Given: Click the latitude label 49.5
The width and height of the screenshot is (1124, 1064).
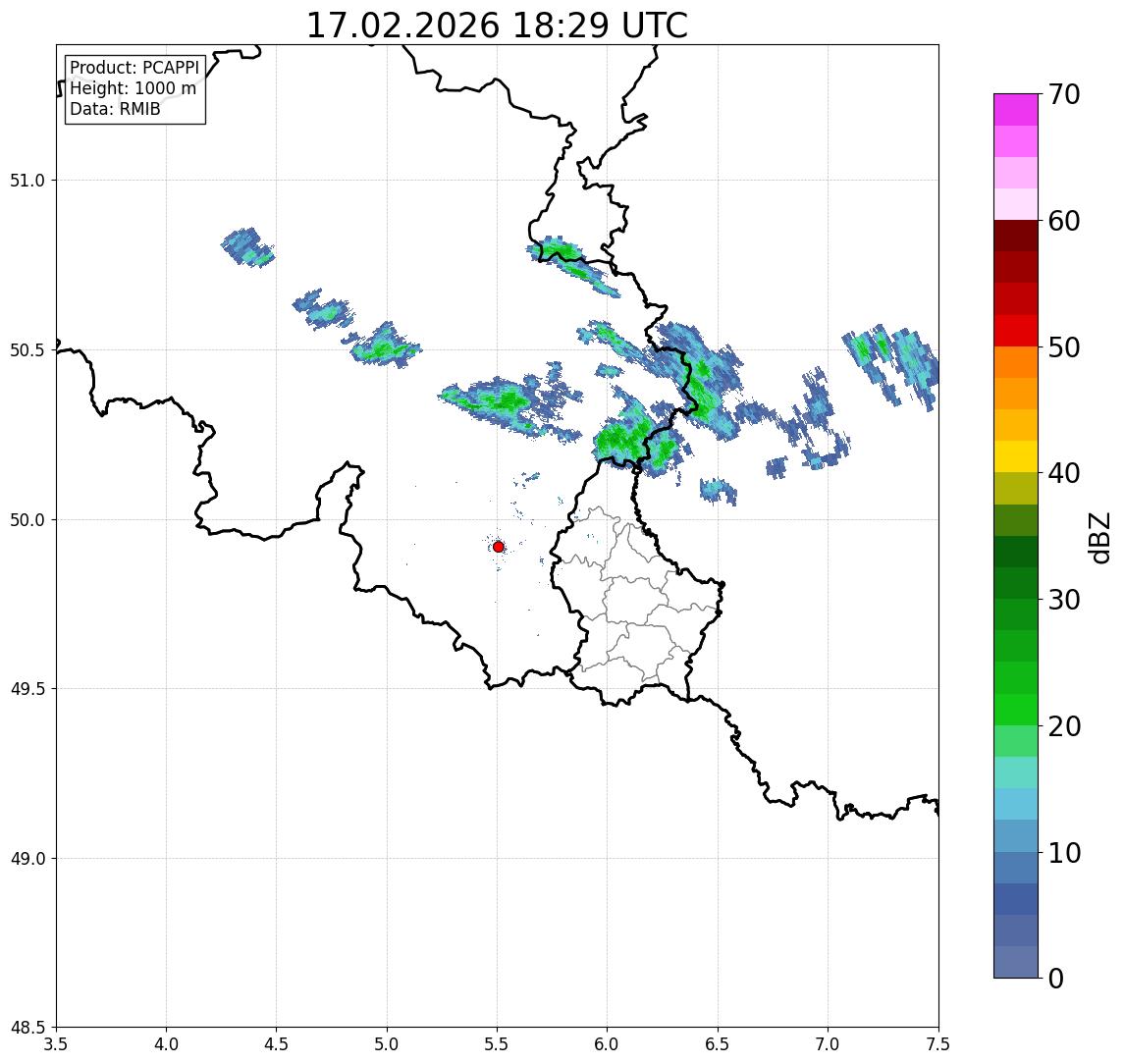Looking at the screenshot, I should click(27, 689).
